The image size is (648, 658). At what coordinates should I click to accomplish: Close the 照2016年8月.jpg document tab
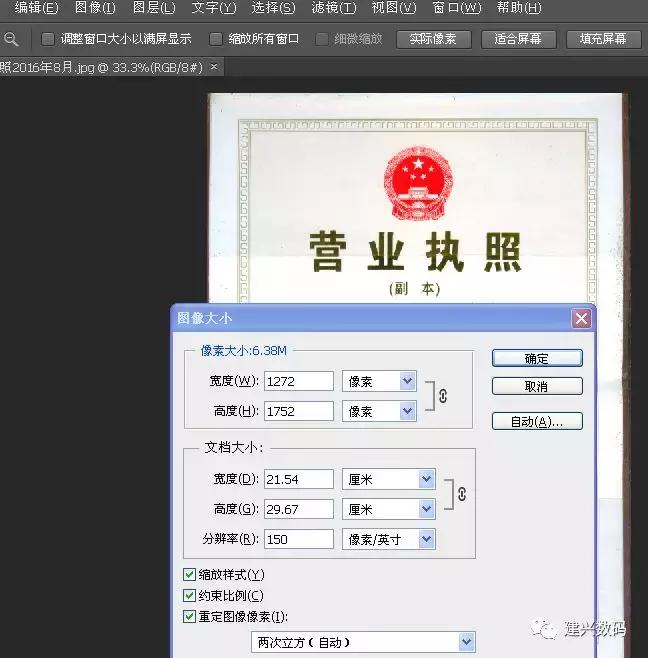[x=214, y=66]
